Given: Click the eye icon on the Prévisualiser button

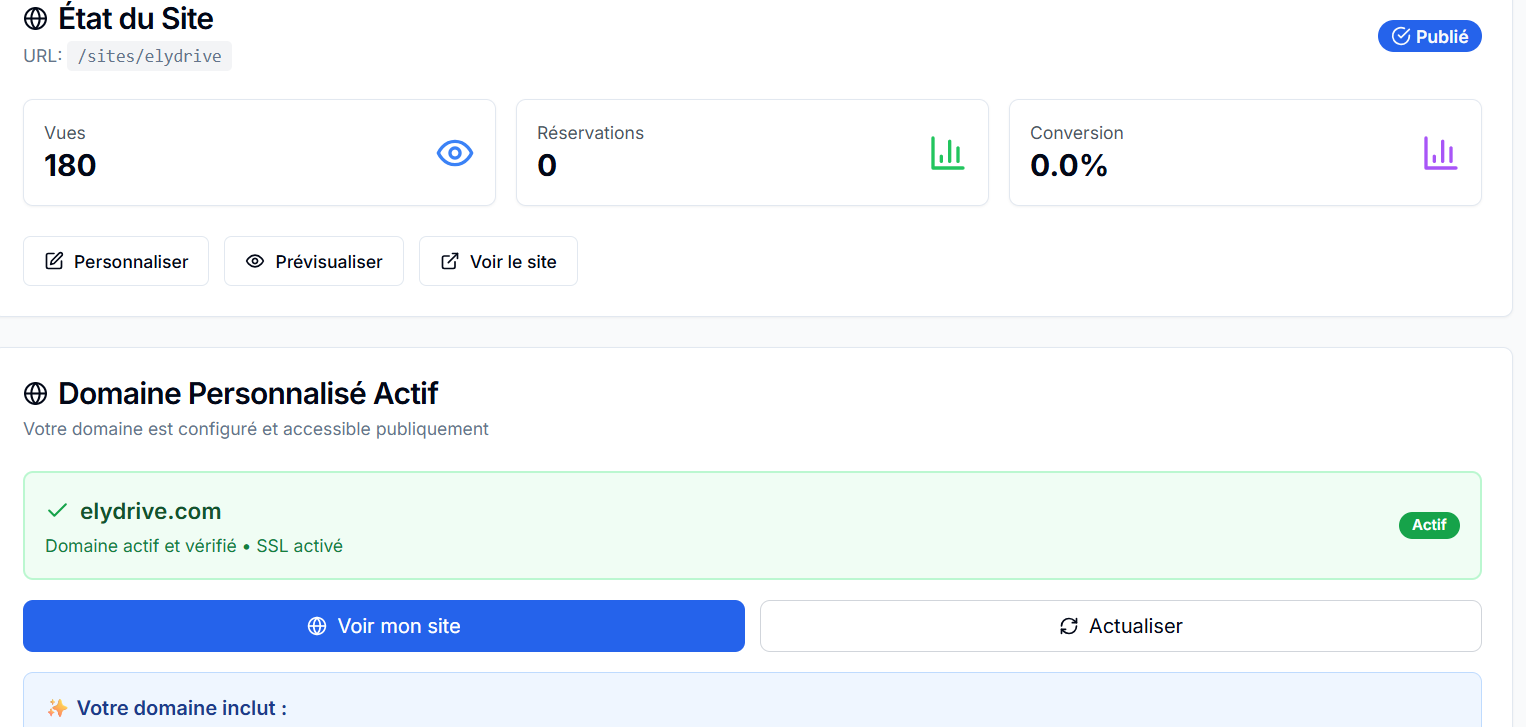Looking at the screenshot, I should [x=255, y=260].
